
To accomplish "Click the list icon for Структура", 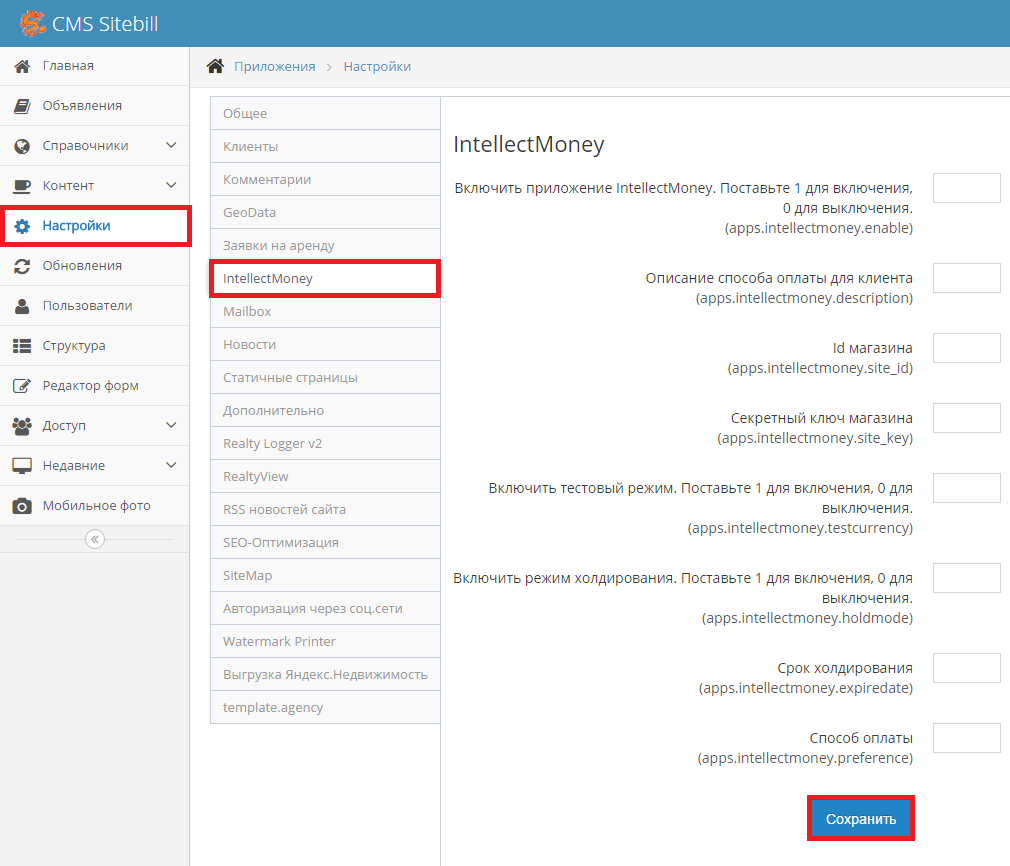I will point(22,346).
